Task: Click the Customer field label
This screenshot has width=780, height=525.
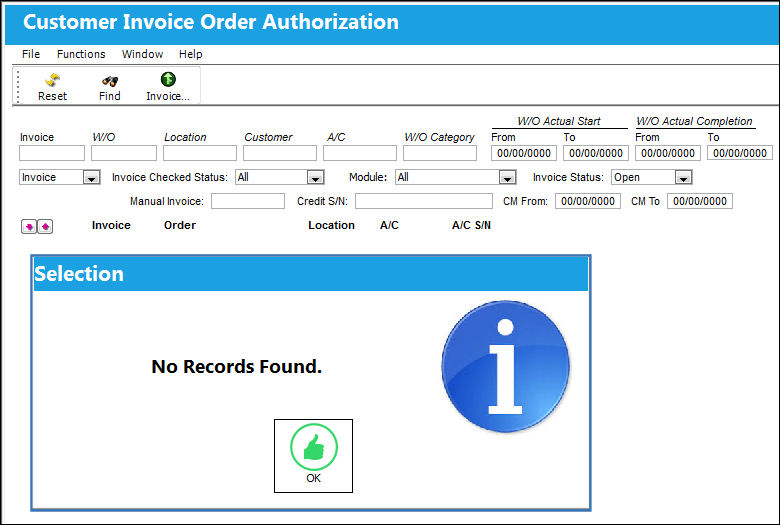Action: click(268, 137)
